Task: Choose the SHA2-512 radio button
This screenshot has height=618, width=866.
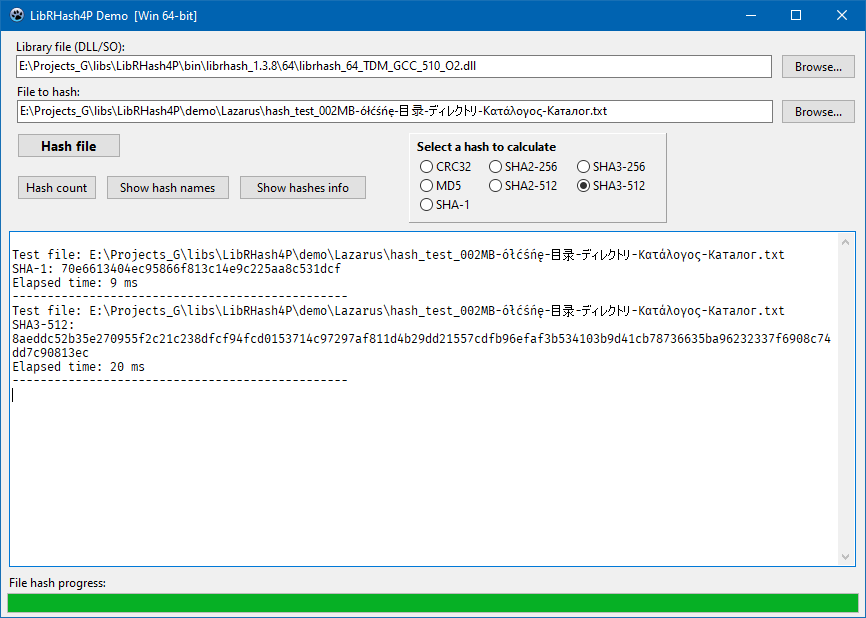Action: (x=495, y=185)
